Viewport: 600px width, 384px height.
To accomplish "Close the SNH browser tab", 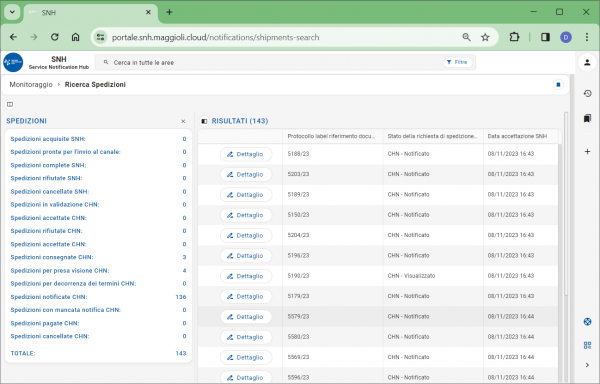I will pos(148,12).
